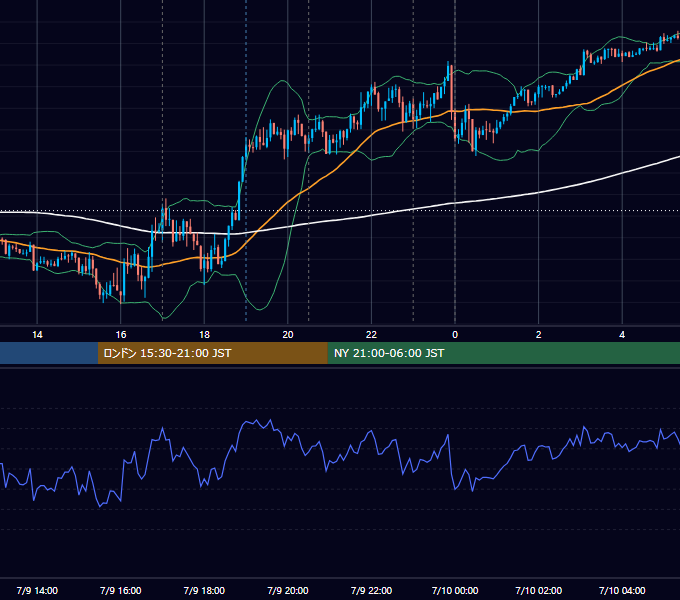680x600 pixels.
Task: Select the 14 hour axis label
Action: click(37, 335)
